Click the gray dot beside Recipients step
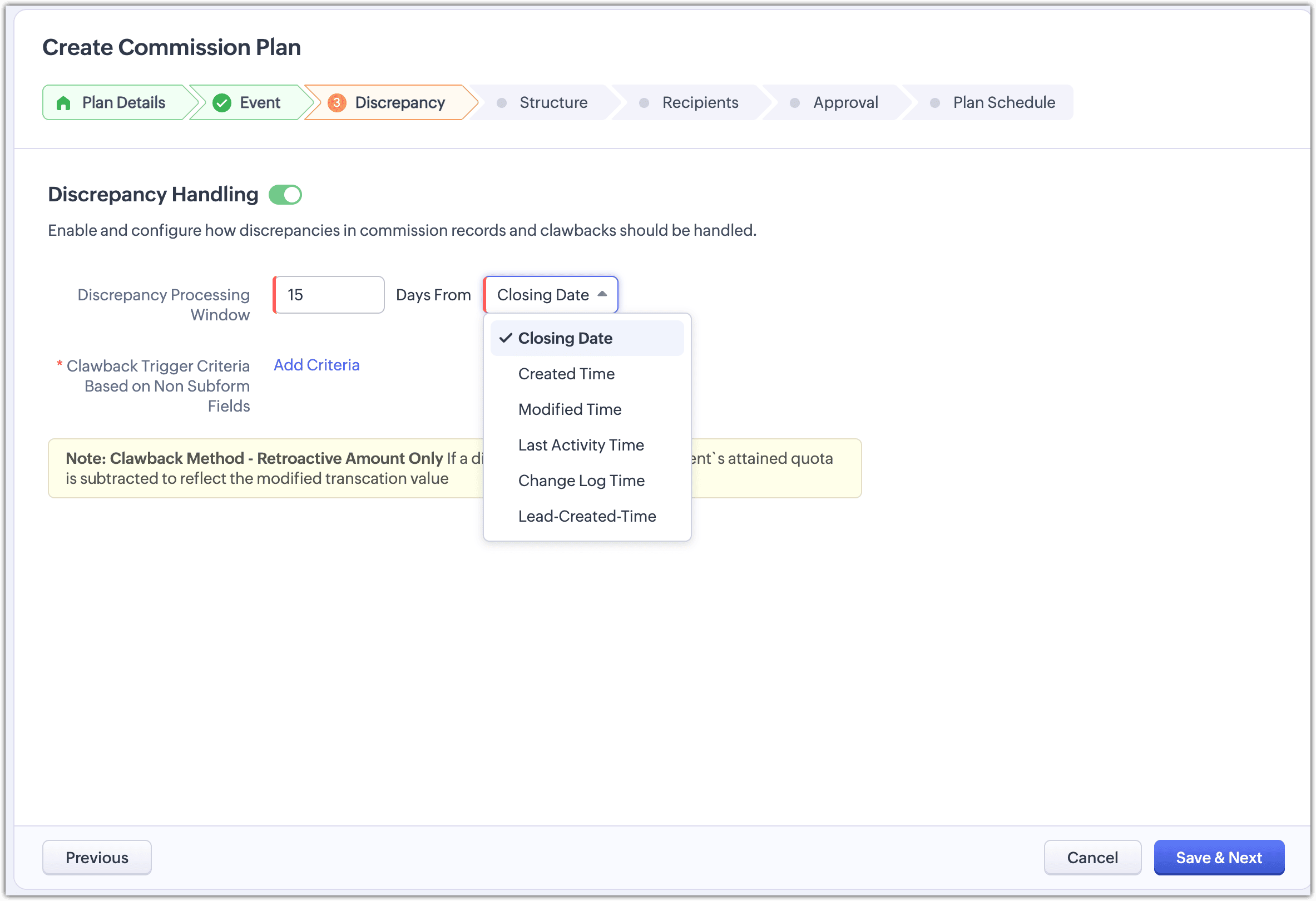 [x=644, y=103]
